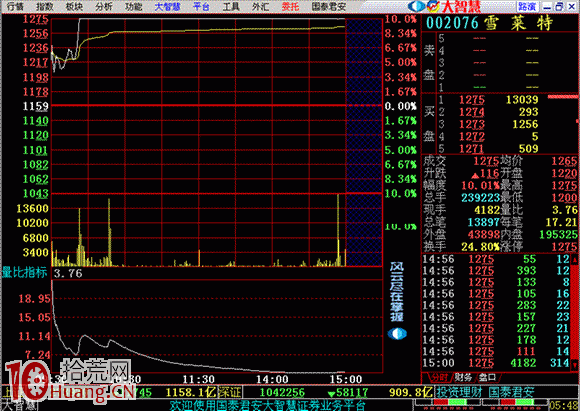Click the blue eye icon below 风云尽在掌握
The width and height of the screenshot is (580, 411).
pos(397,334)
